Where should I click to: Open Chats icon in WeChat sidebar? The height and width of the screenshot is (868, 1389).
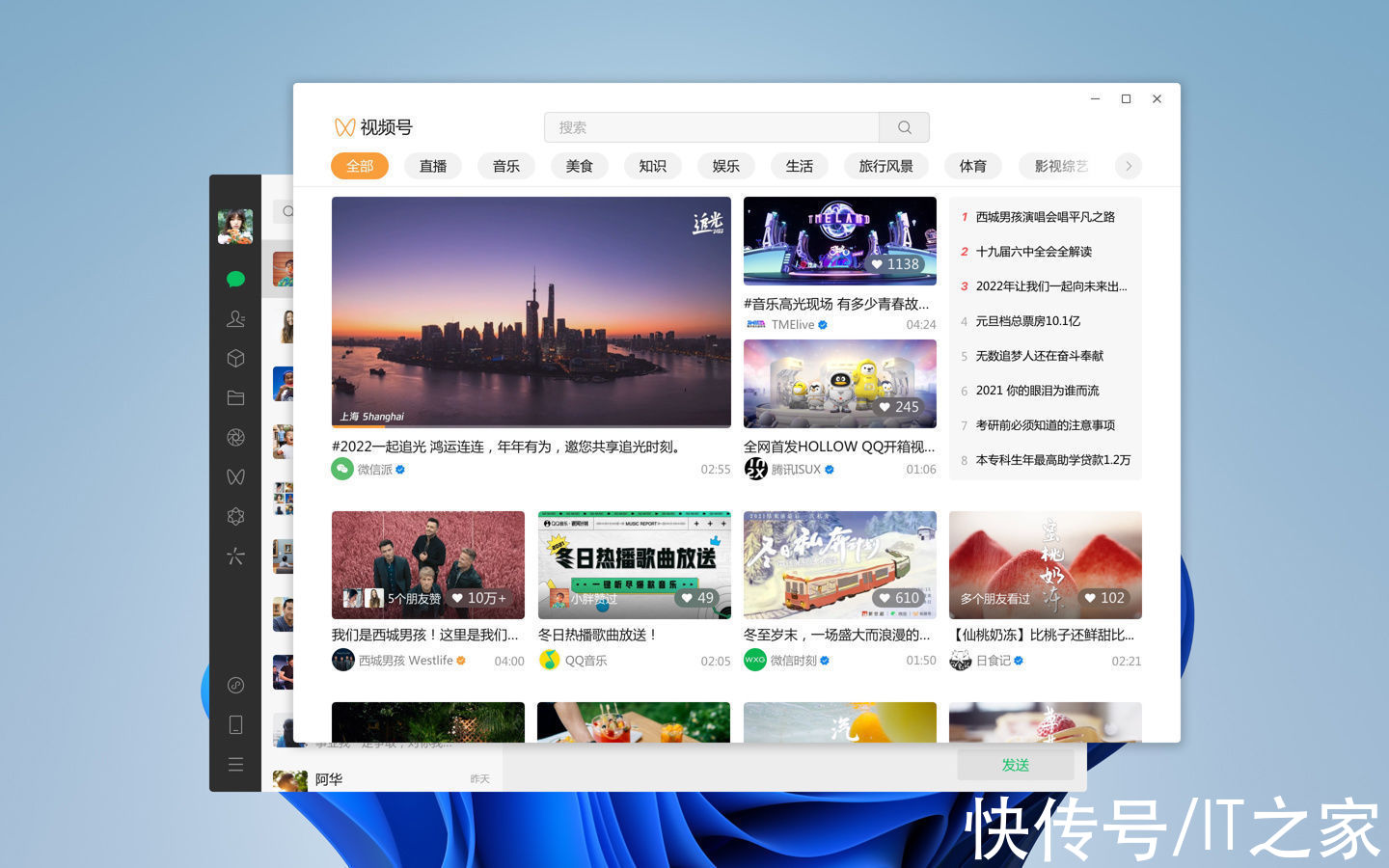click(235, 280)
